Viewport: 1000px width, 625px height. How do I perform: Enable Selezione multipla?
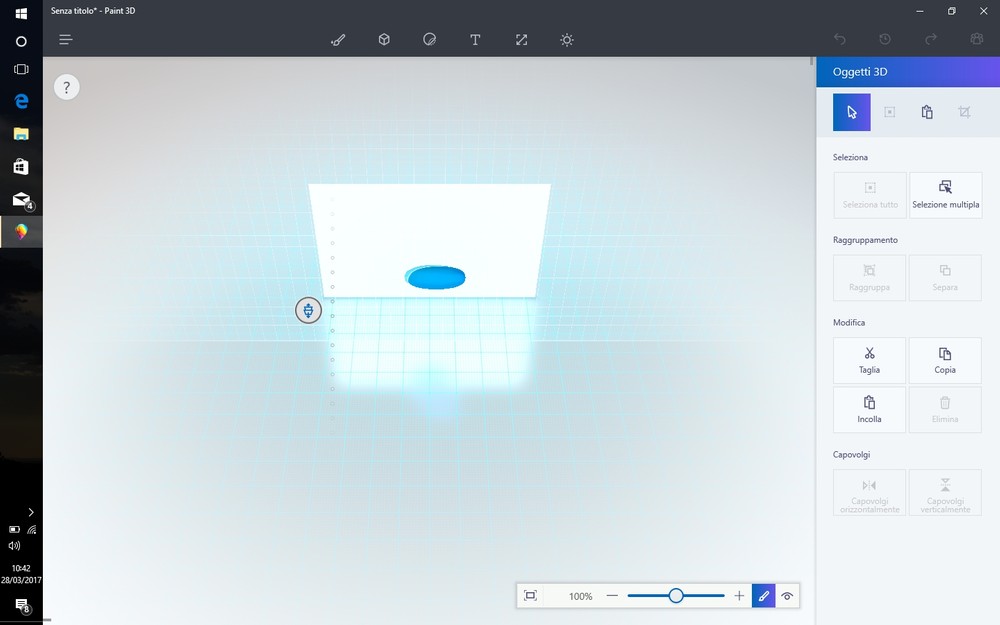click(x=945, y=195)
